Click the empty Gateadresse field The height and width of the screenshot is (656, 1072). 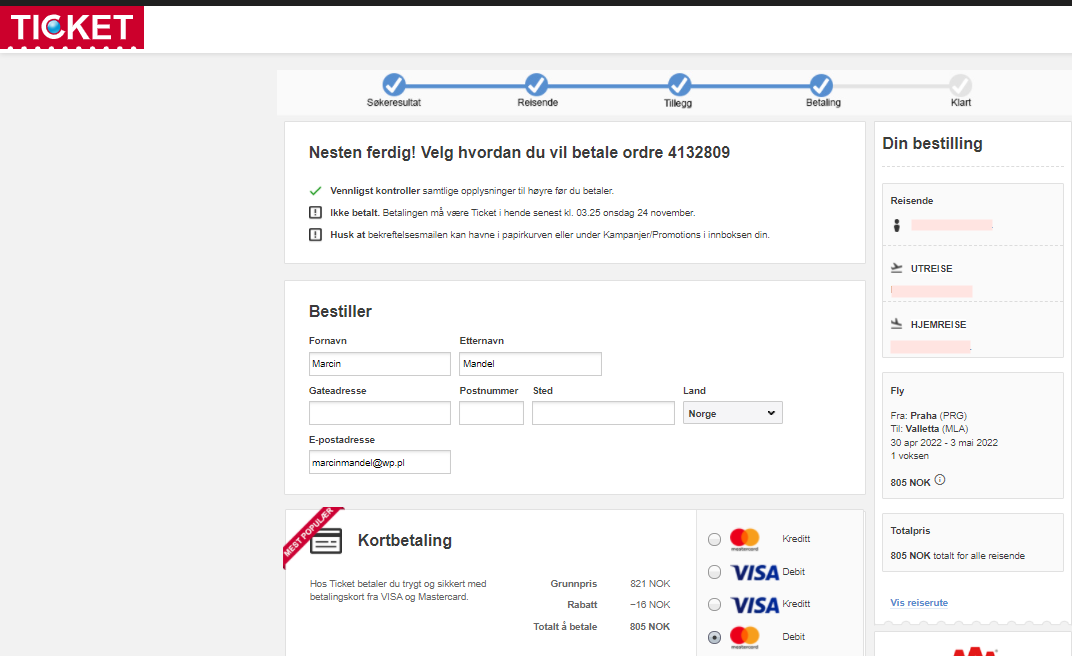pos(379,413)
